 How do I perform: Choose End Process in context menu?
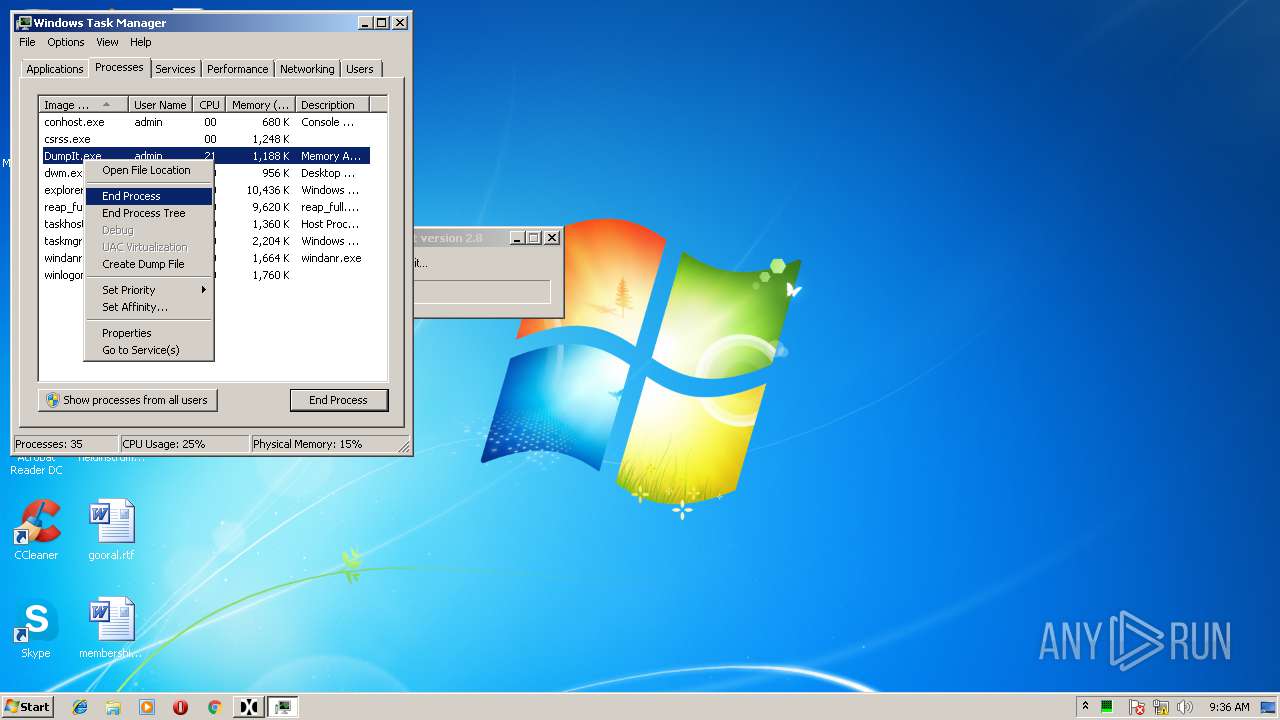(149, 196)
